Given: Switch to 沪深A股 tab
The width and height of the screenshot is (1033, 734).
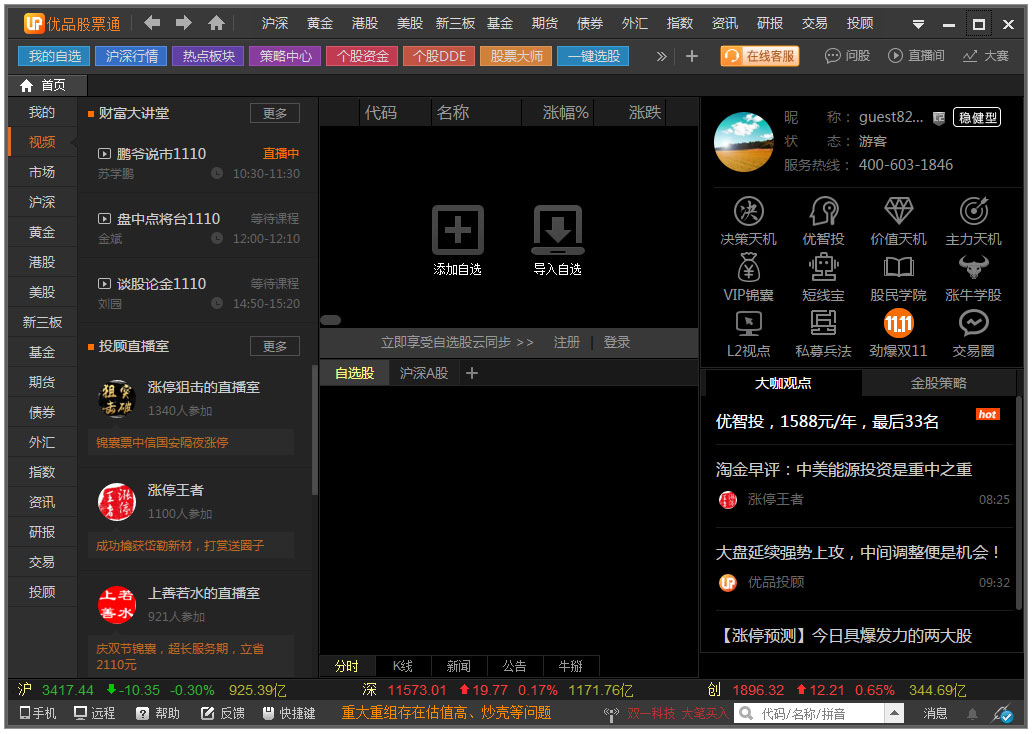Looking at the screenshot, I should pyautogui.click(x=424, y=373).
